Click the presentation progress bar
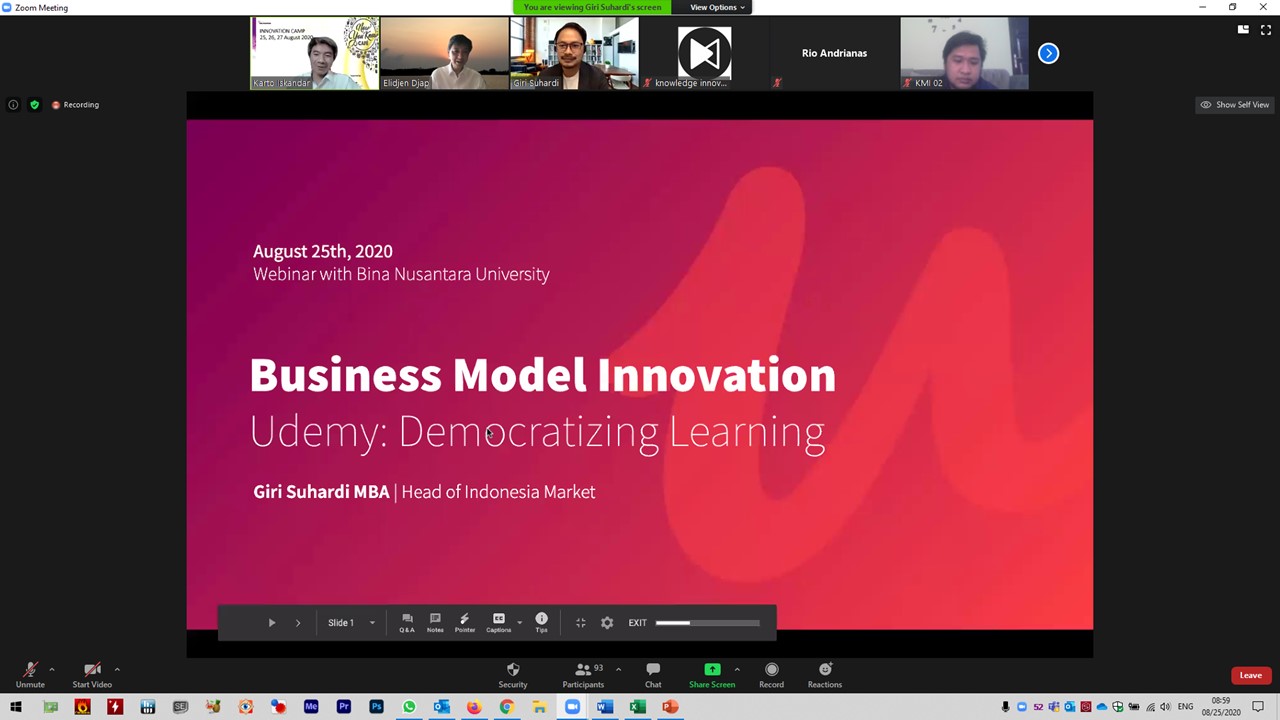 tap(708, 622)
